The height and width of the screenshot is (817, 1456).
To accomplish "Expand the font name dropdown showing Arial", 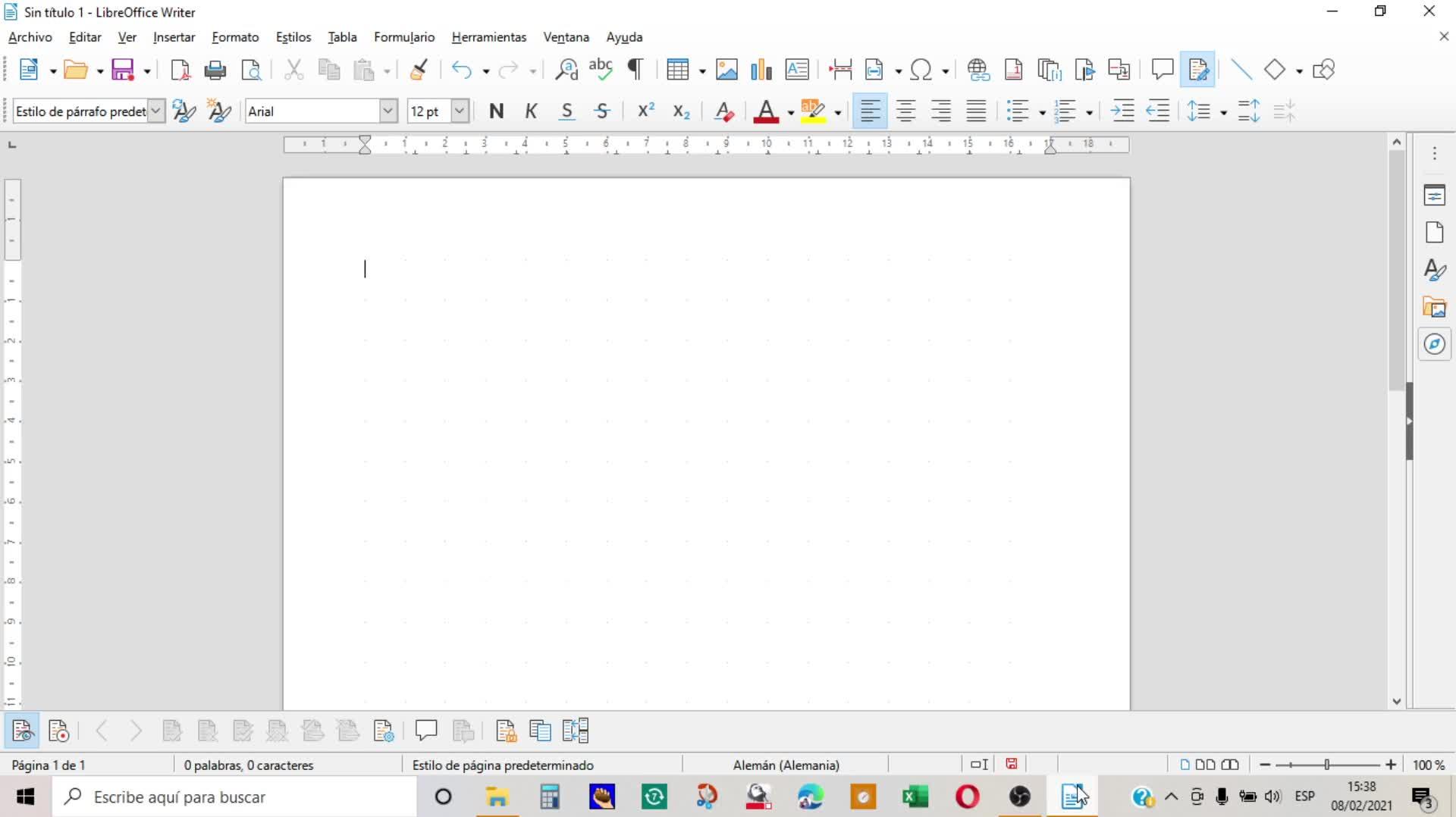I will pyautogui.click(x=388, y=111).
